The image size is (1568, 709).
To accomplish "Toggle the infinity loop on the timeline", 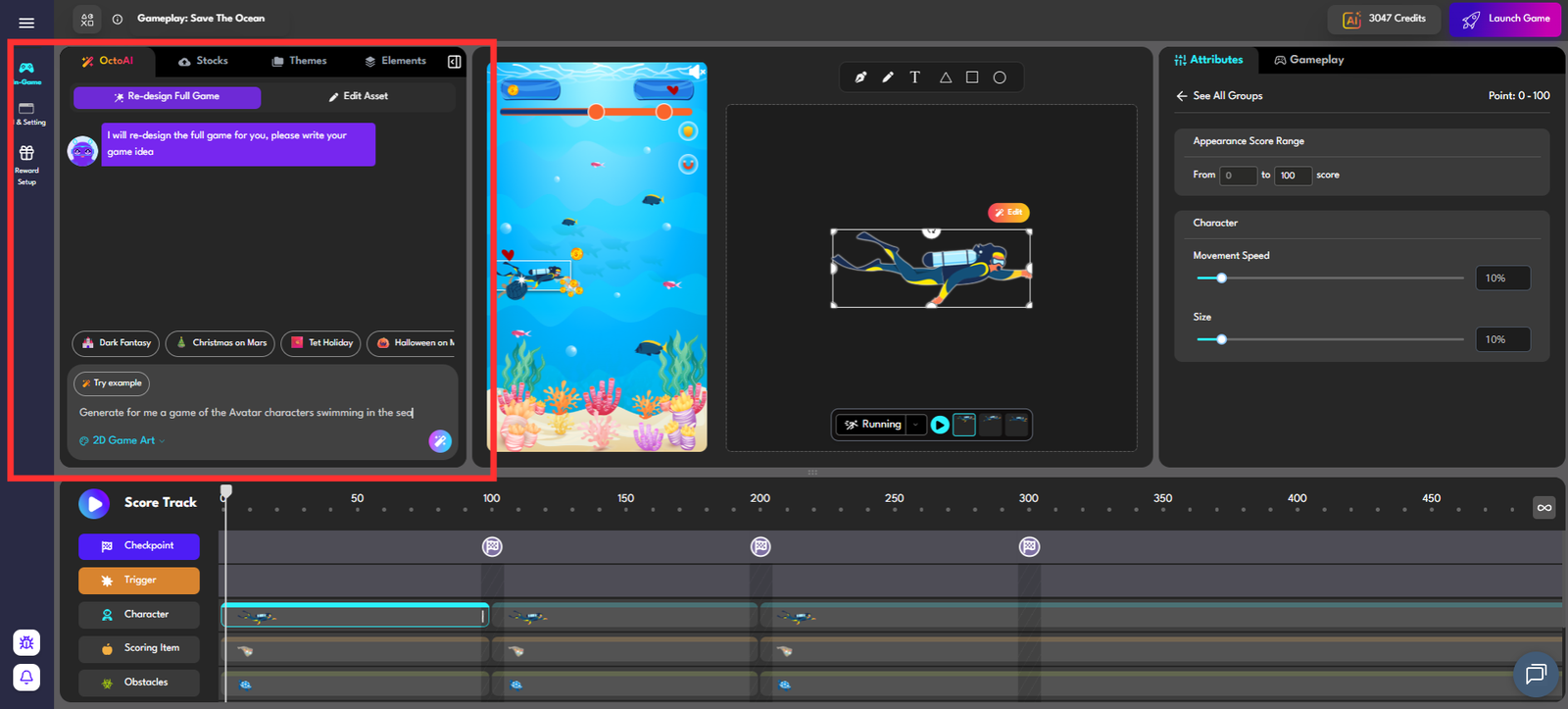I will 1543,507.
